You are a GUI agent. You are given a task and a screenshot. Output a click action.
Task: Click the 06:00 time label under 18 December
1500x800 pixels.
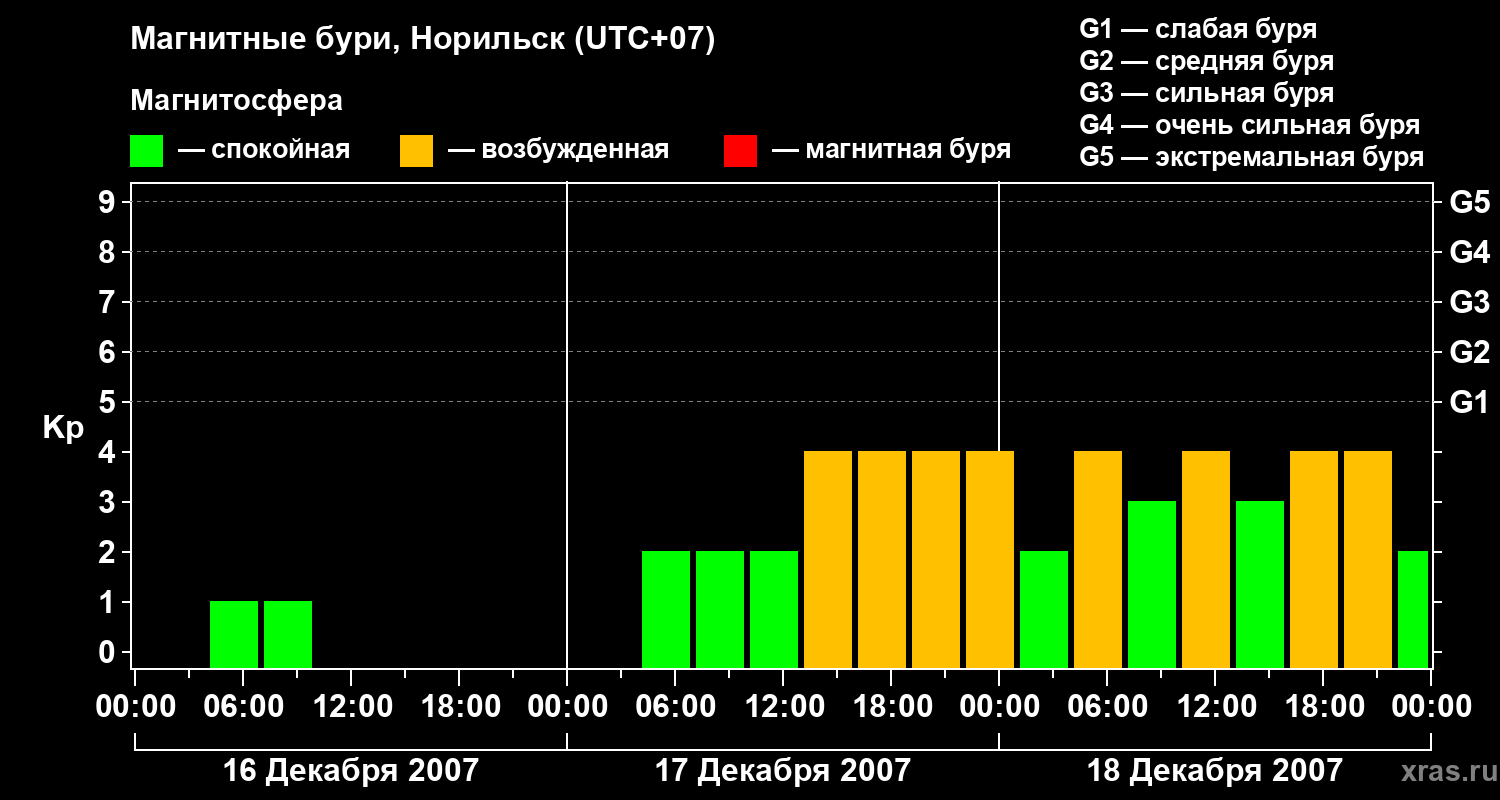pyautogui.click(x=1106, y=707)
